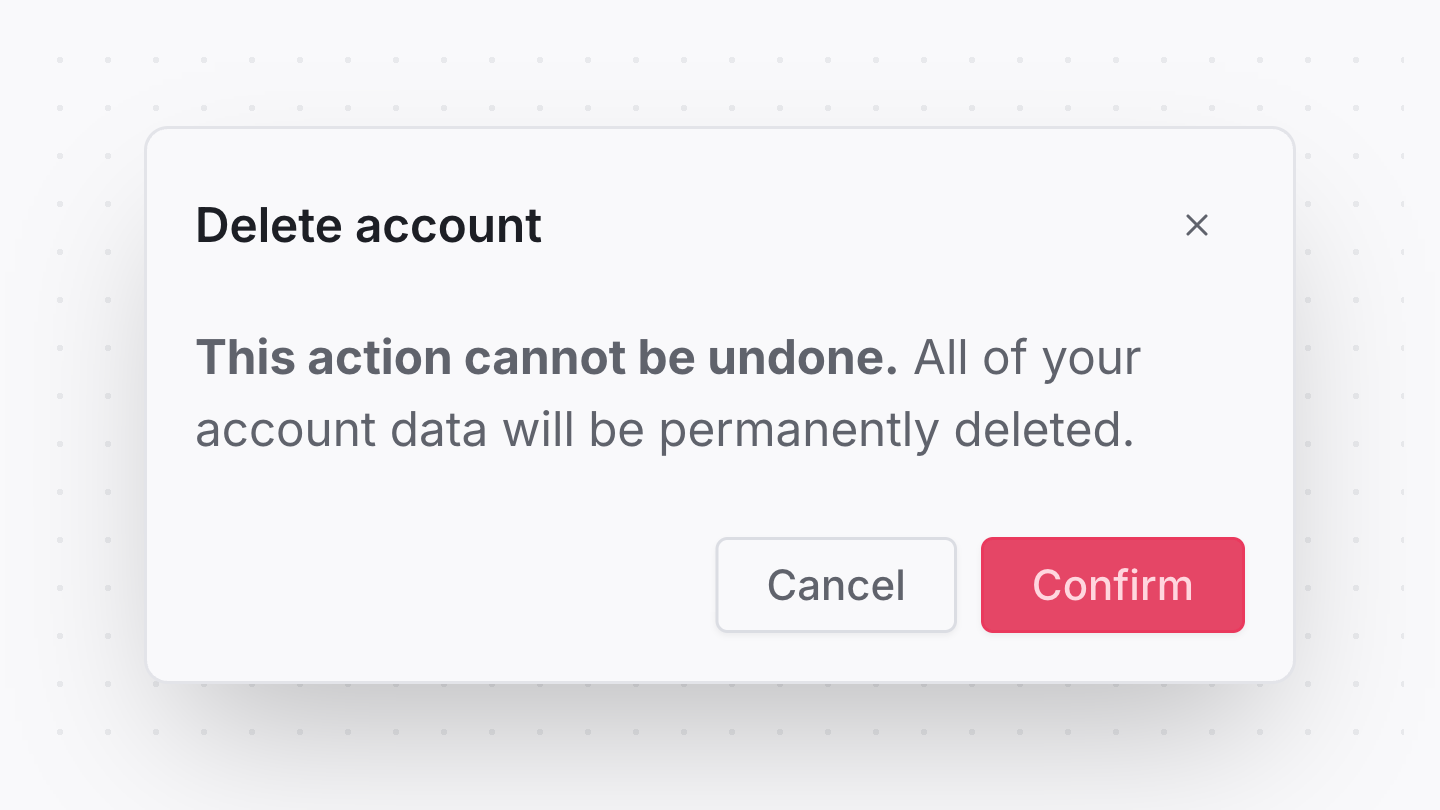Click "account" in the message body's second line
The image size is (1440, 810).
(285, 430)
